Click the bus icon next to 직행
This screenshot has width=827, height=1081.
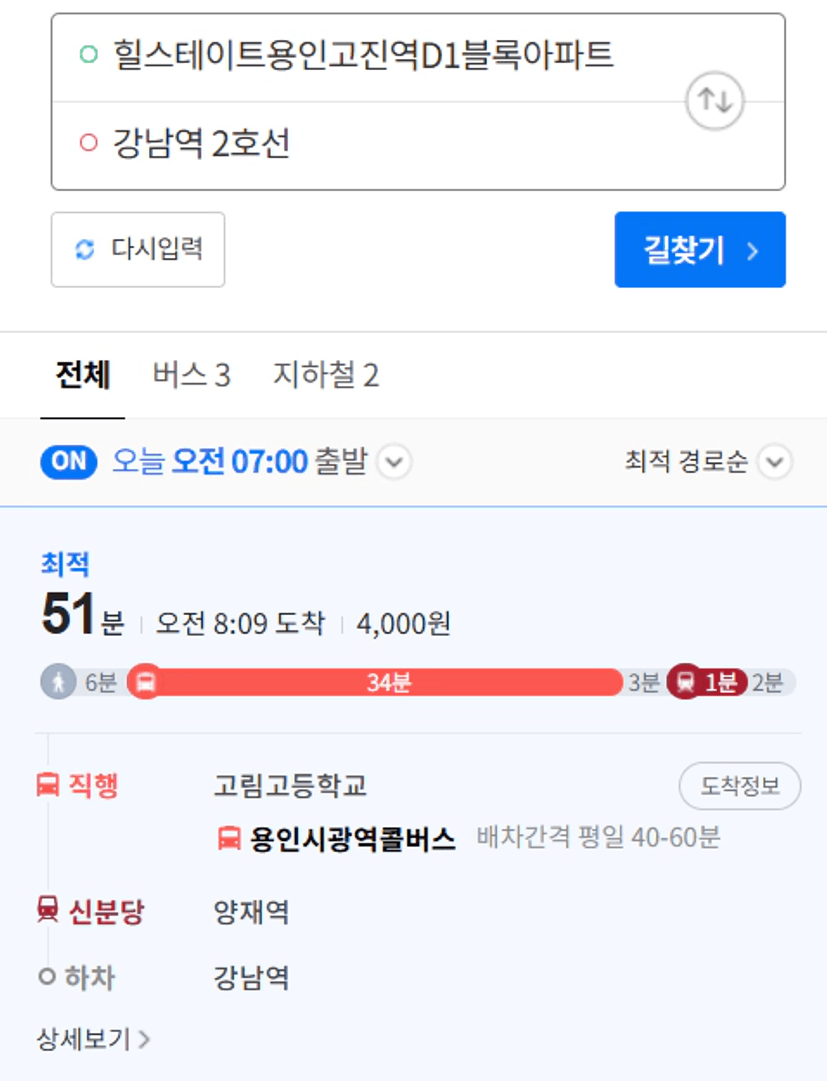point(47,785)
